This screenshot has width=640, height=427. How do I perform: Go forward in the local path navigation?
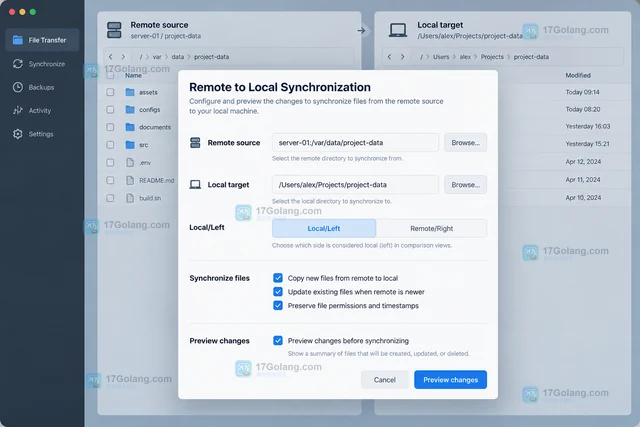click(402, 57)
